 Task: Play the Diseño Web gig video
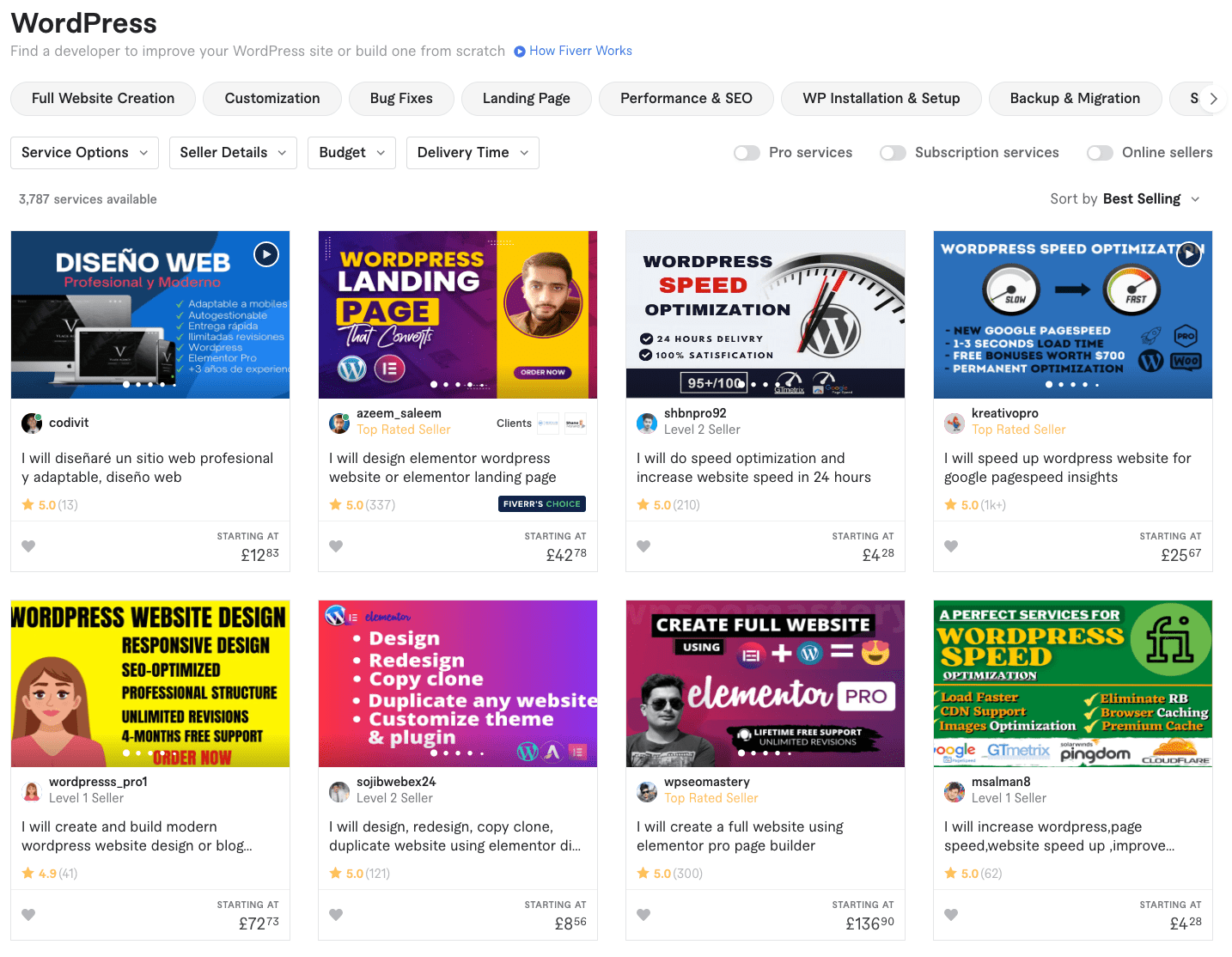coord(266,254)
